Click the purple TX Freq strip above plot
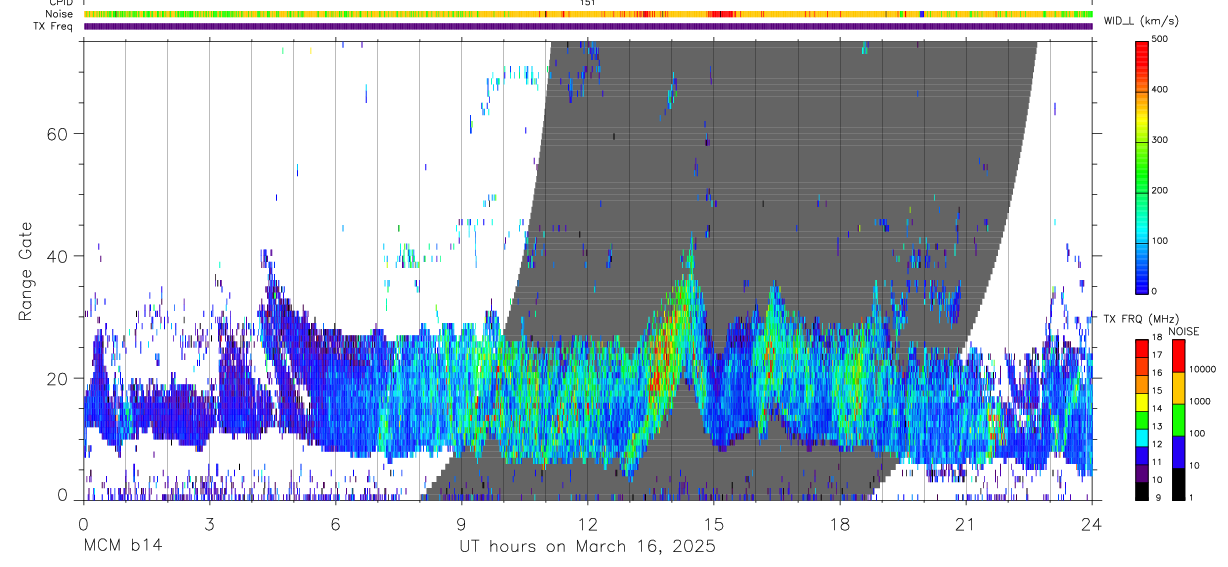The height and width of the screenshot is (567, 1228). pyautogui.click(x=588, y=26)
